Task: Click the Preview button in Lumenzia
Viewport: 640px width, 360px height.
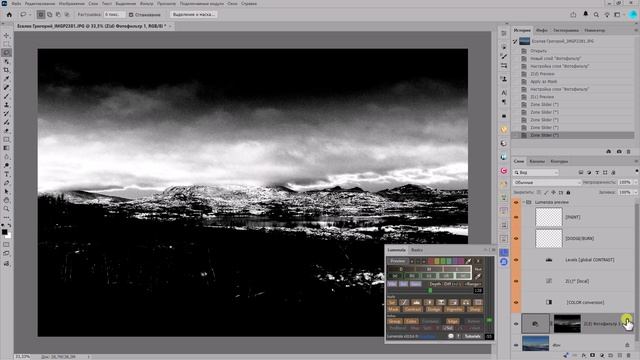Action: pyautogui.click(x=398, y=261)
